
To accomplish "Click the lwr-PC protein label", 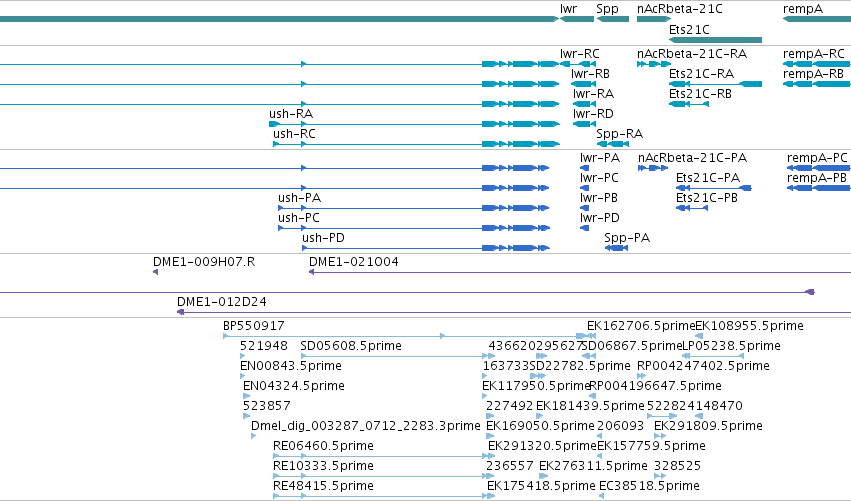I will [599, 178].
